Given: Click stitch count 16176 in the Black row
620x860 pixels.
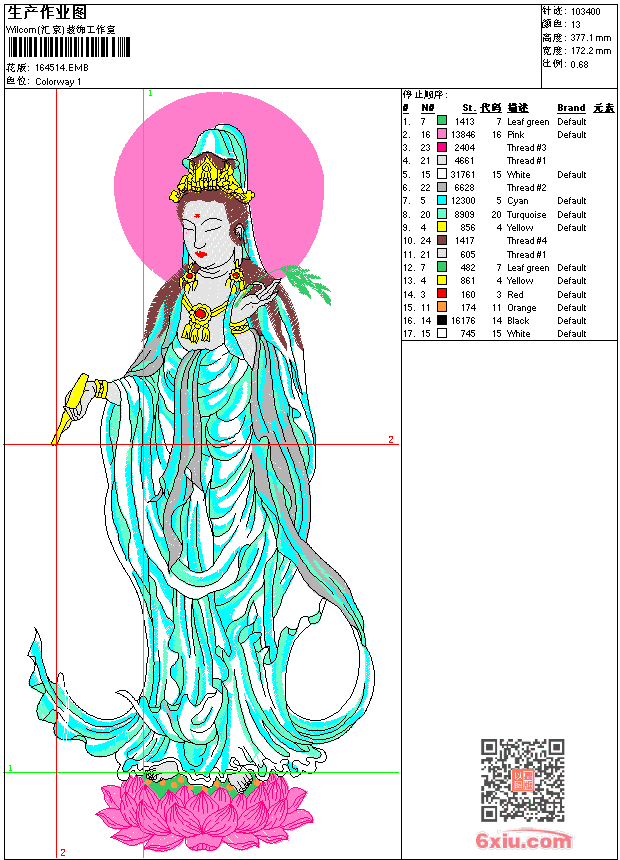Looking at the screenshot, I should coord(463,321).
